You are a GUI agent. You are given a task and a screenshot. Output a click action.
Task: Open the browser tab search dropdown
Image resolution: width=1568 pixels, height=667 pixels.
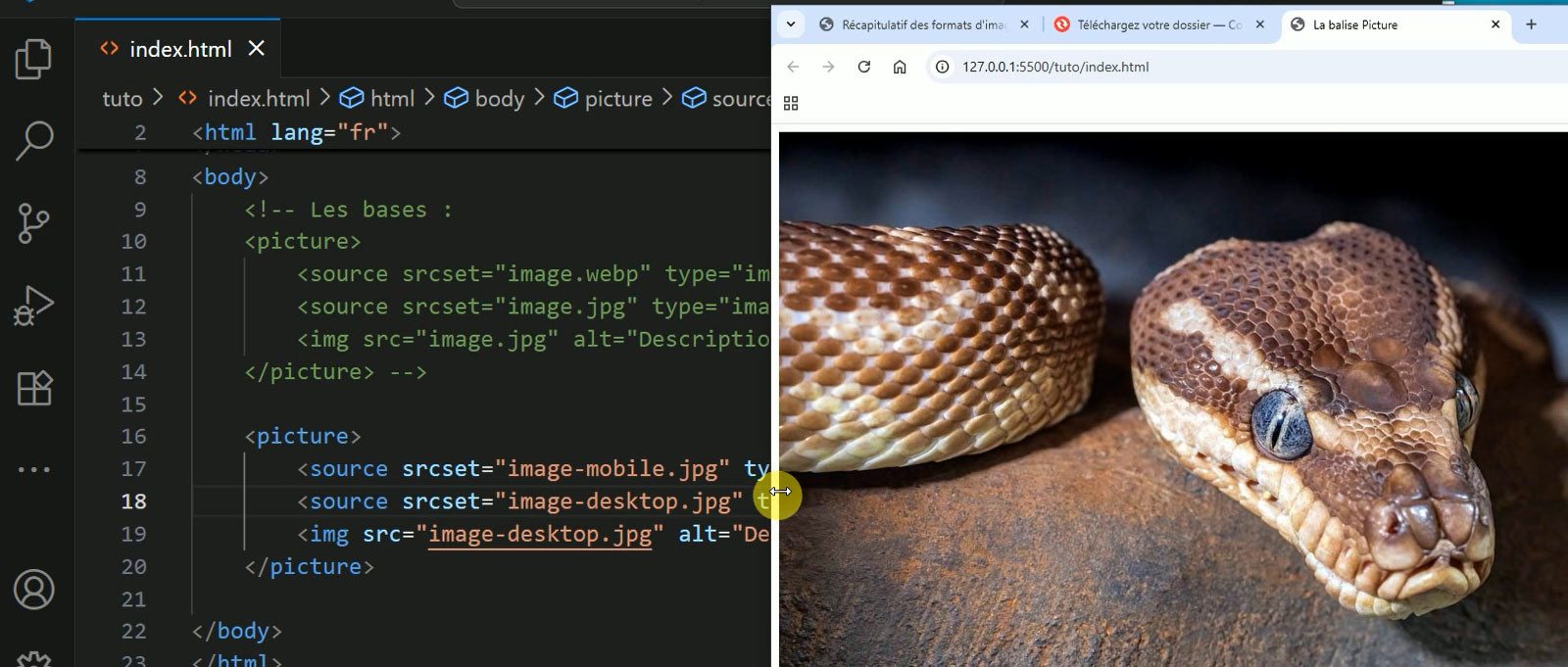tap(791, 24)
